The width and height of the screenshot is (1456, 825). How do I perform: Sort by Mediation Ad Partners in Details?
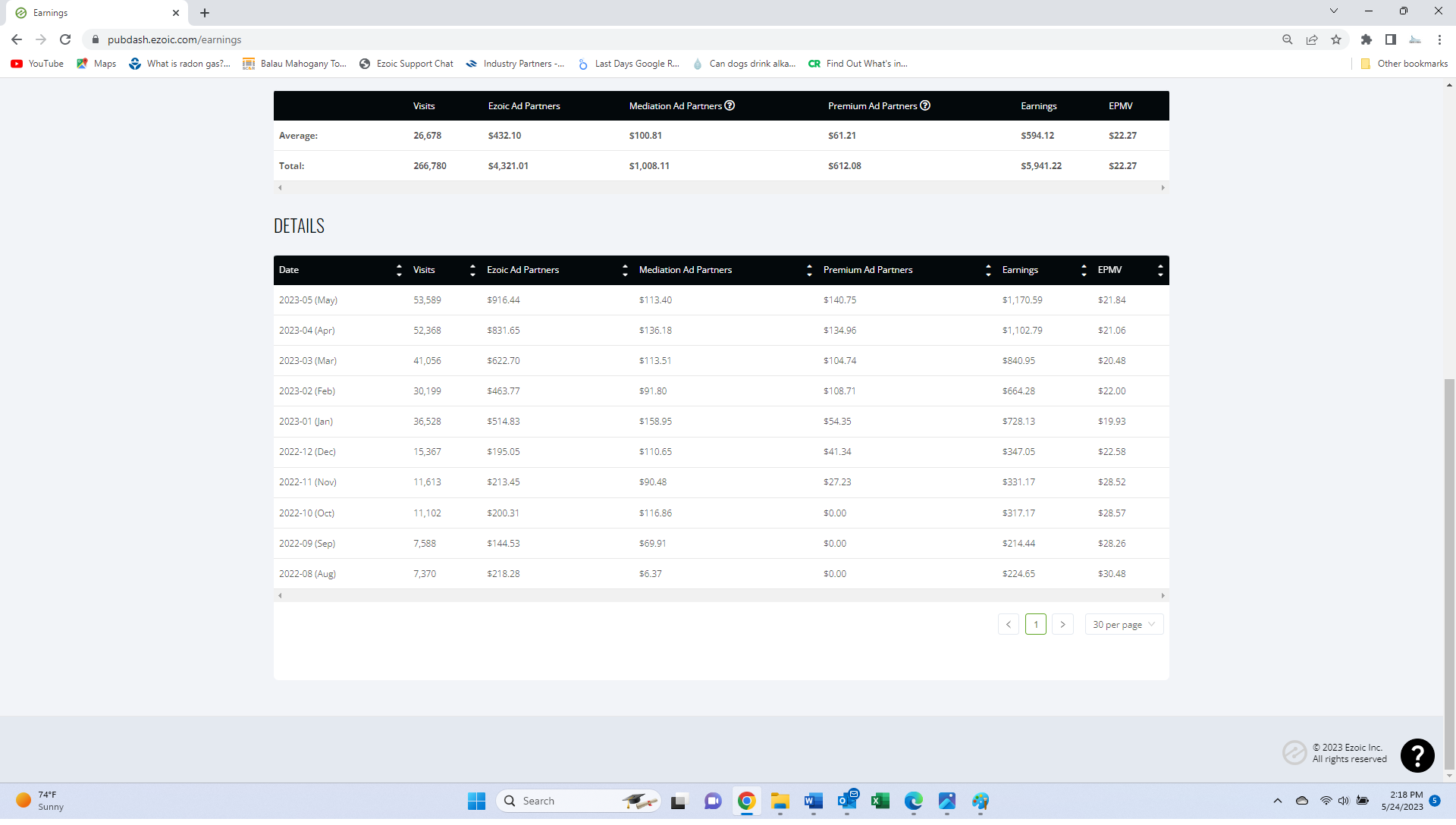coord(809,271)
